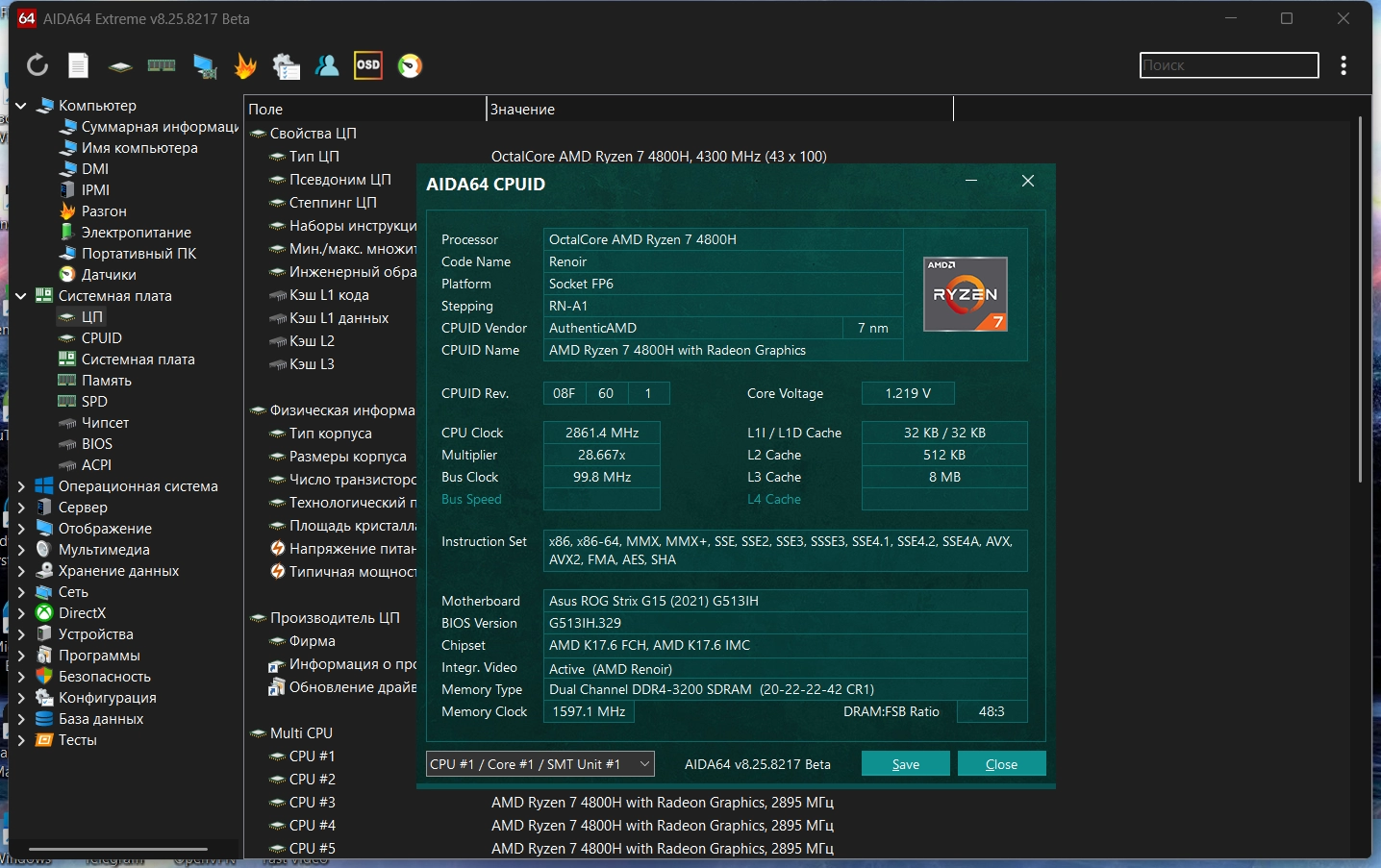Open the memory benchmark RAM icon
The width and height of the screenshot is (1381, 868).
pos(162,65)
